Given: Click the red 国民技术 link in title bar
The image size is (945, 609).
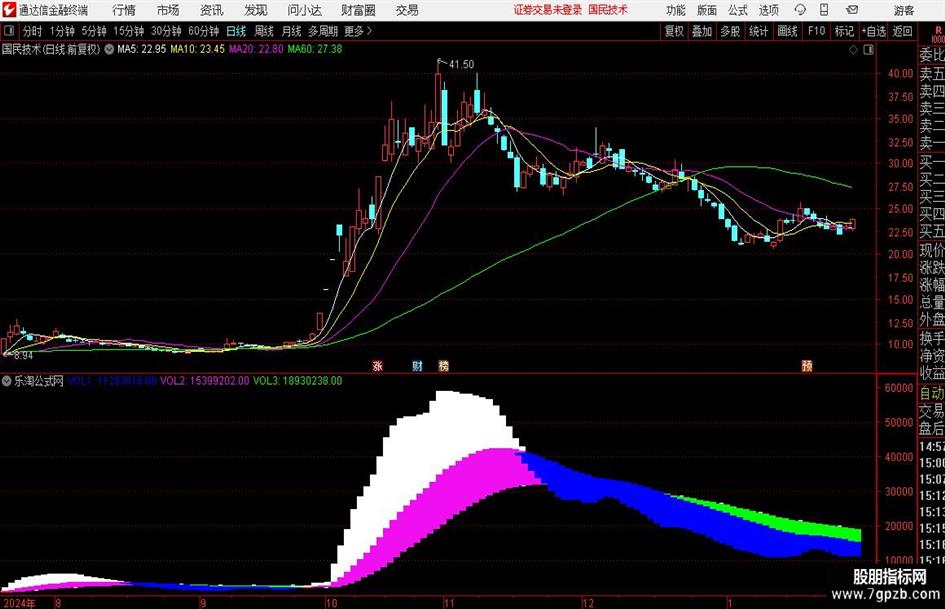Looking at the screenshot, I should (x=608, y=10).
